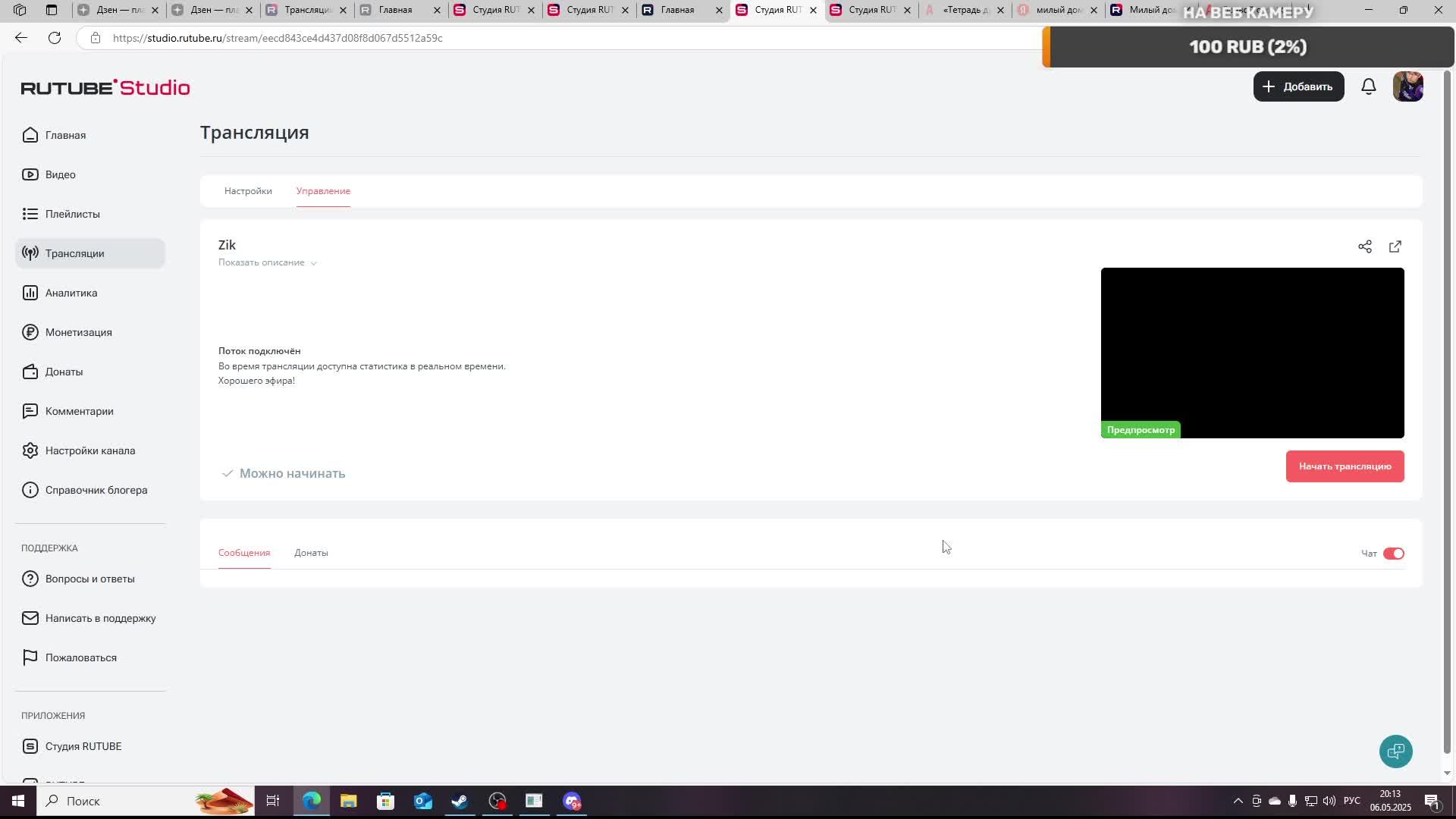
Task: Open Steam from the Windows taskbar
Action: coord(460,801)
